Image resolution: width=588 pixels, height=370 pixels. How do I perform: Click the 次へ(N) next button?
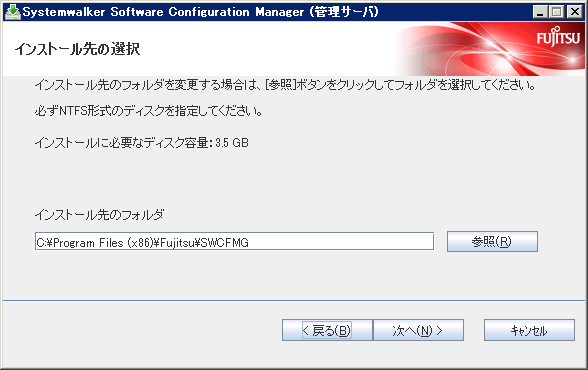(418, 330)
